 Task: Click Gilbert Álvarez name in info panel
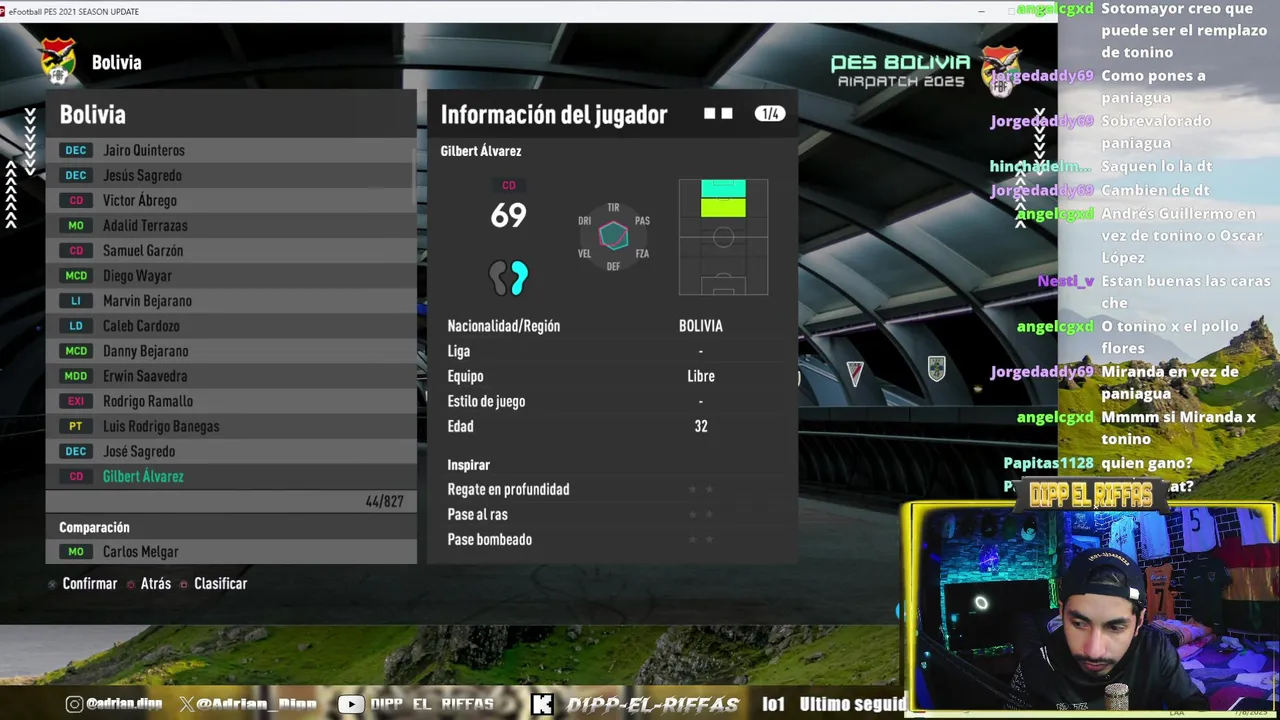pyautogui.click(x=481, y=151)
